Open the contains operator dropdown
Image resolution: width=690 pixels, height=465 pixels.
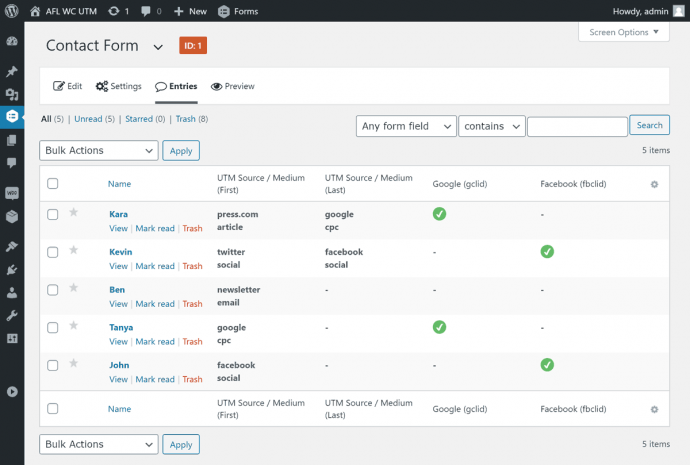tap(492, 126)
